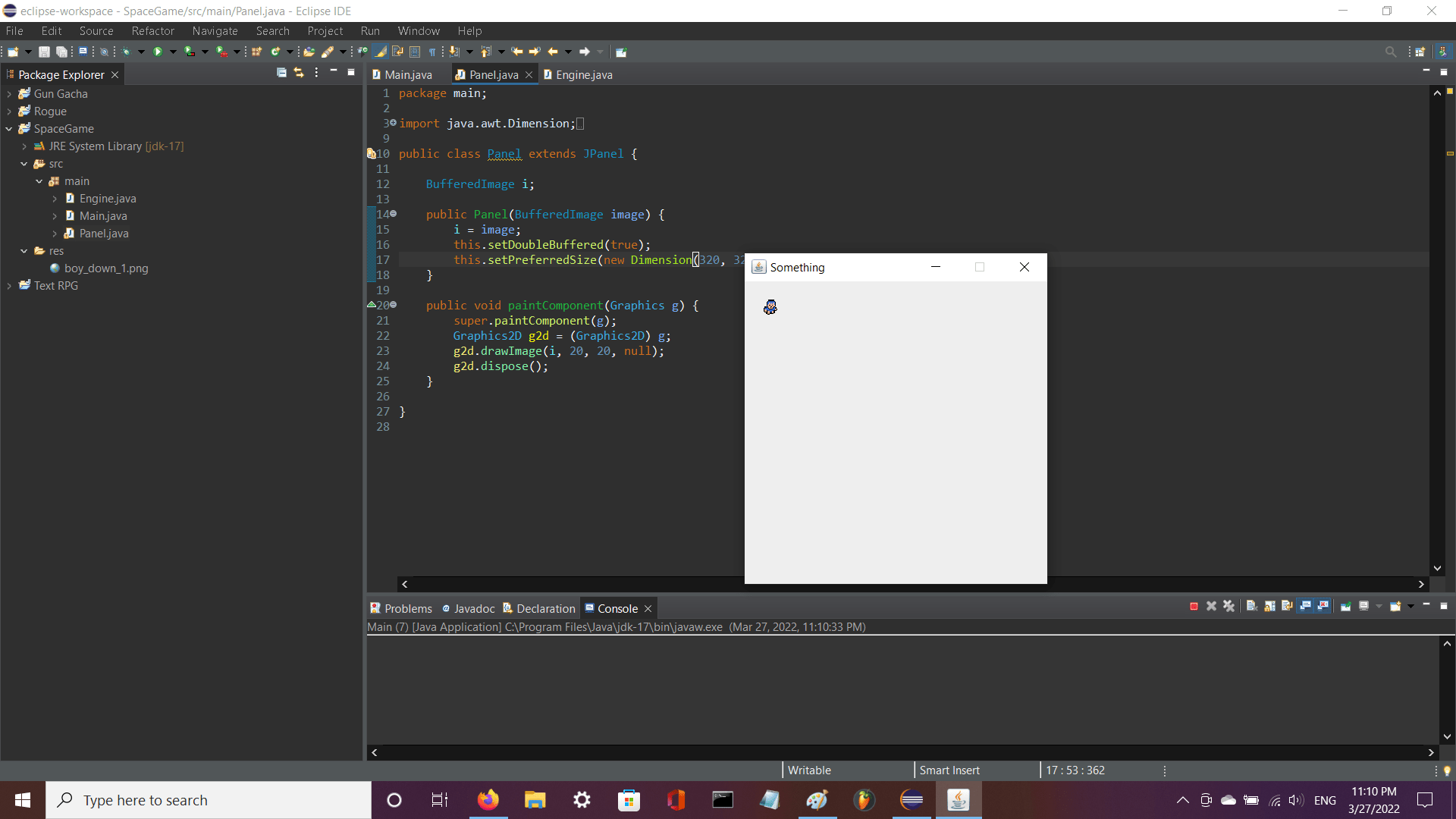Switch to the Engine.java editor tab

(583, 74)
